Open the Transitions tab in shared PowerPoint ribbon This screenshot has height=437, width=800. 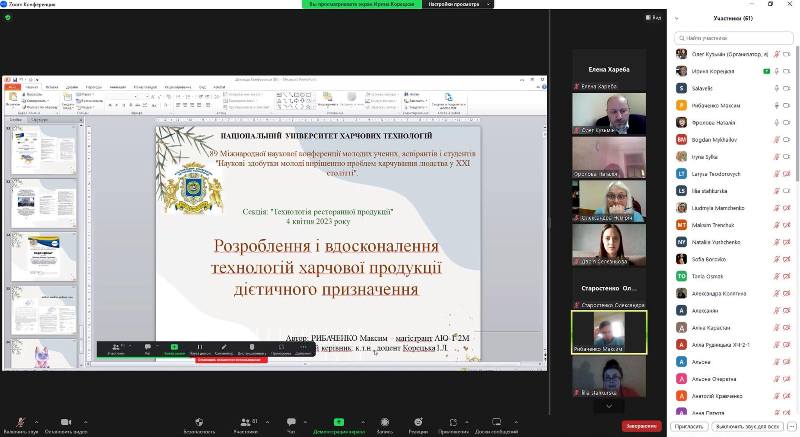point(94,87)
